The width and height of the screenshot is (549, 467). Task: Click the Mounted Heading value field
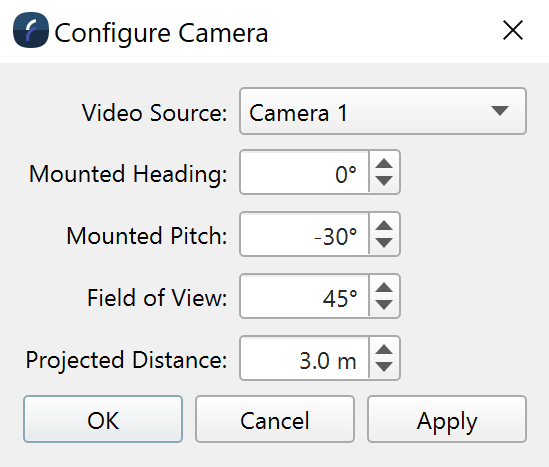pyautogui.click(x=304, y=172)
